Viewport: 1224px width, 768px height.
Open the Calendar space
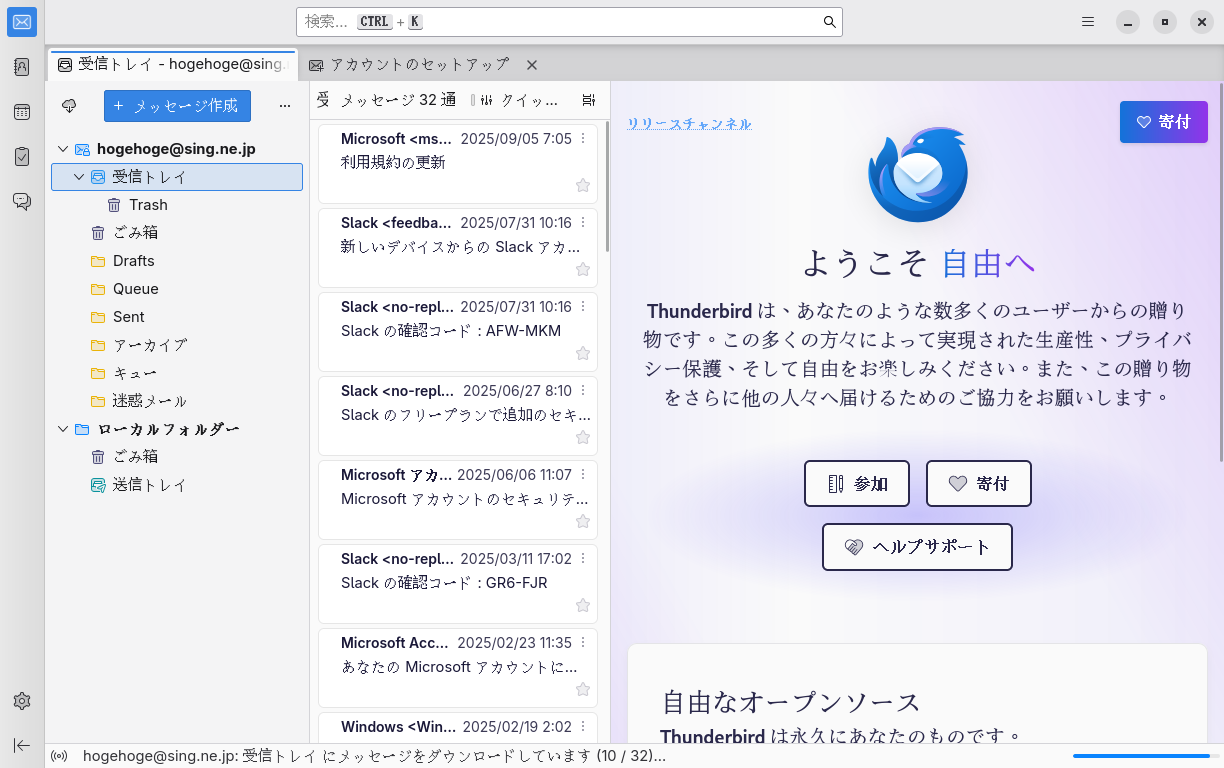coord(22,112)
